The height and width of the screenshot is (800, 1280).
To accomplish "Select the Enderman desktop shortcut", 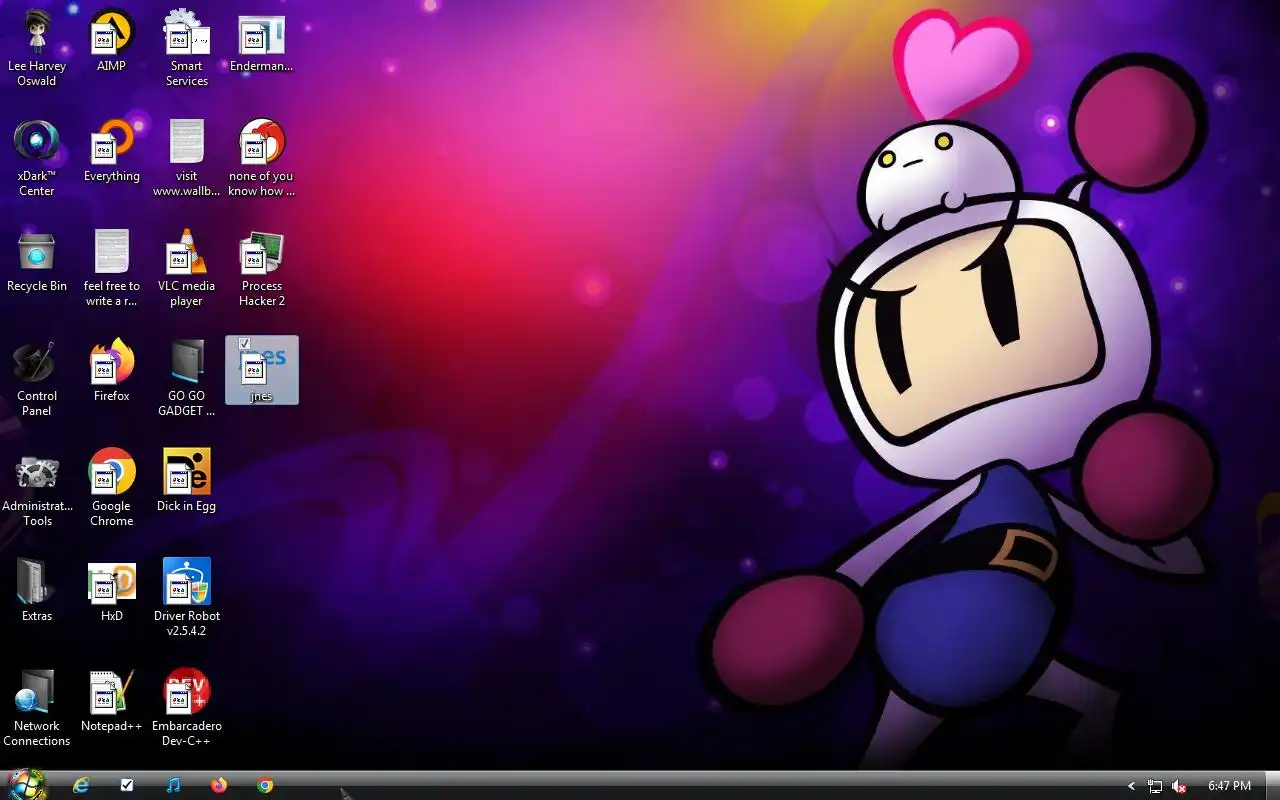I will (261, 40).
